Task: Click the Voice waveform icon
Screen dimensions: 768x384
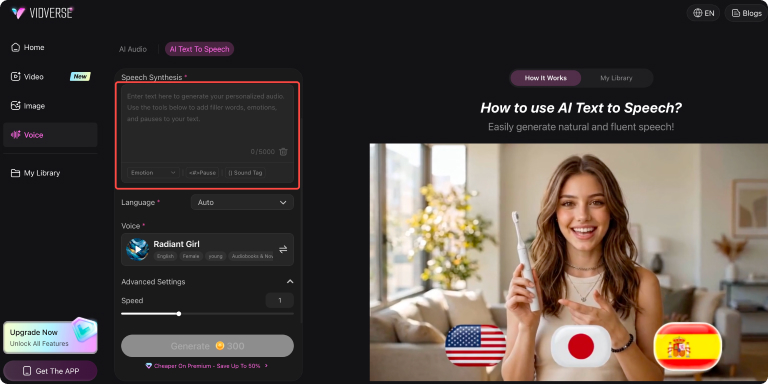Action: (16, 135)
